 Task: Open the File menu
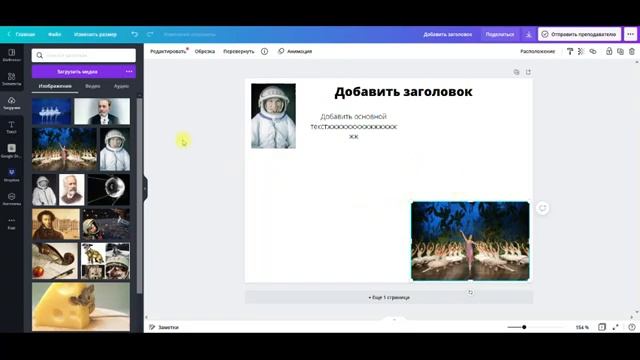pos(54,34)
